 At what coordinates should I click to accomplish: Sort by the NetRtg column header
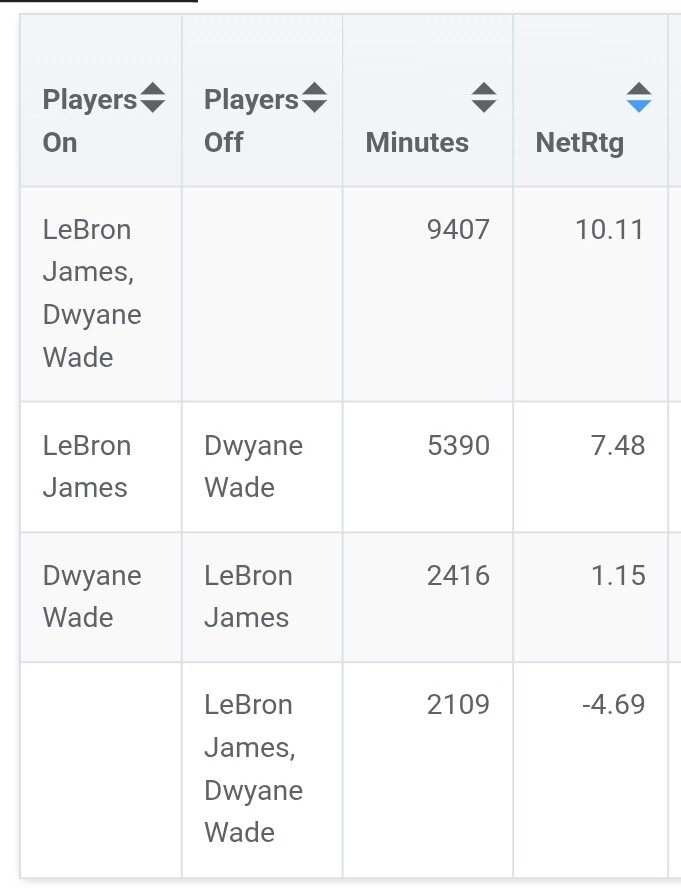(x=580, y=142)
